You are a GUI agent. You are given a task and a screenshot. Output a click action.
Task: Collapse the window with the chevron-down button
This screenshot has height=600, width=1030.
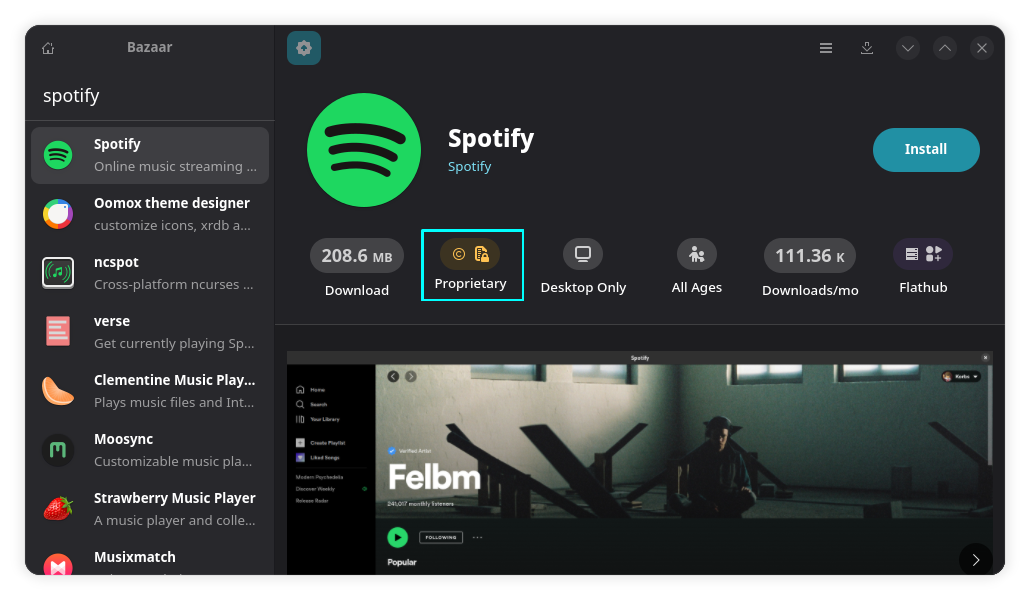(x=907, y=47)
